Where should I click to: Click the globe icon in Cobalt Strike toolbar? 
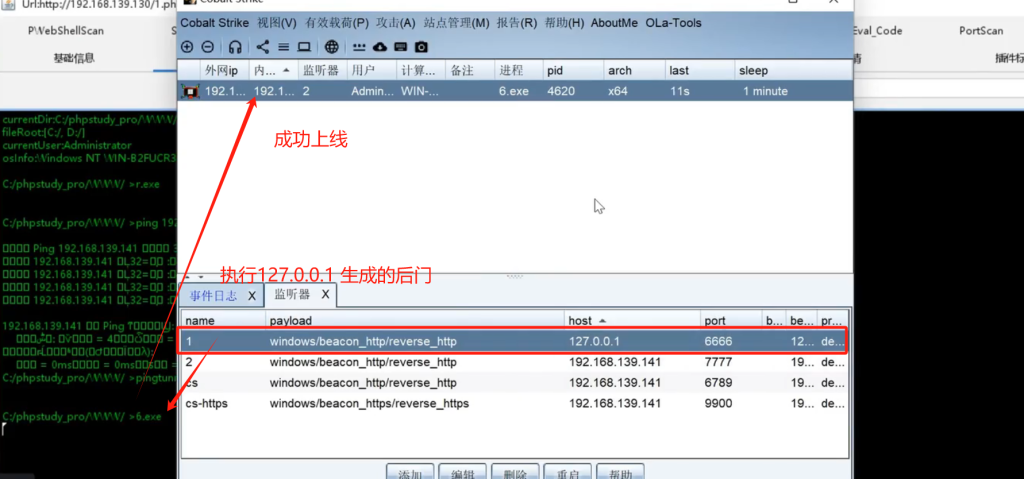click(332, 46)
